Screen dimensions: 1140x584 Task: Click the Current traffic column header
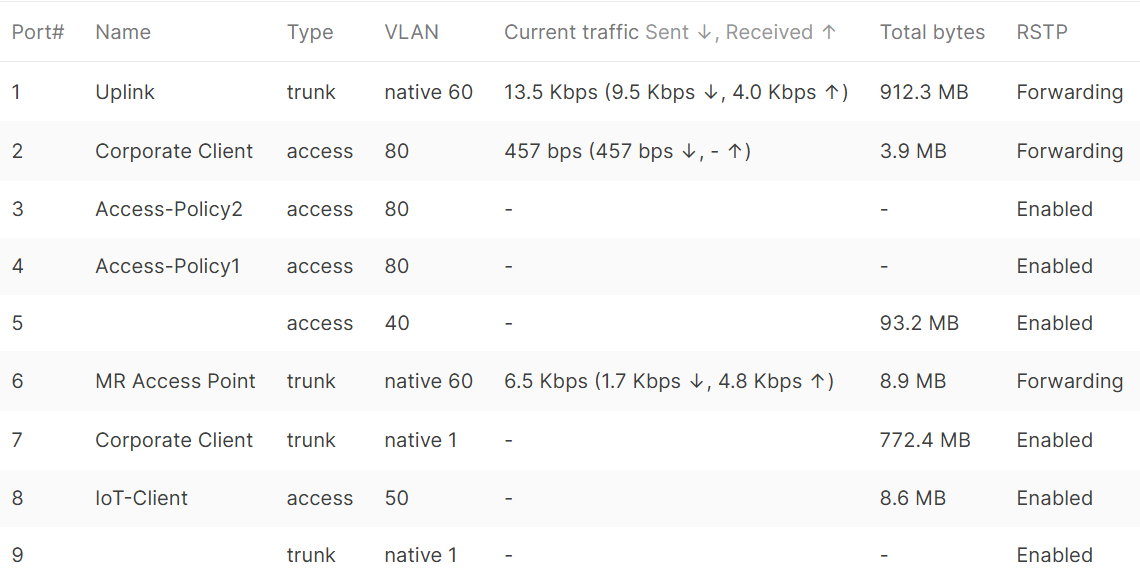click(x=670, y=32)
